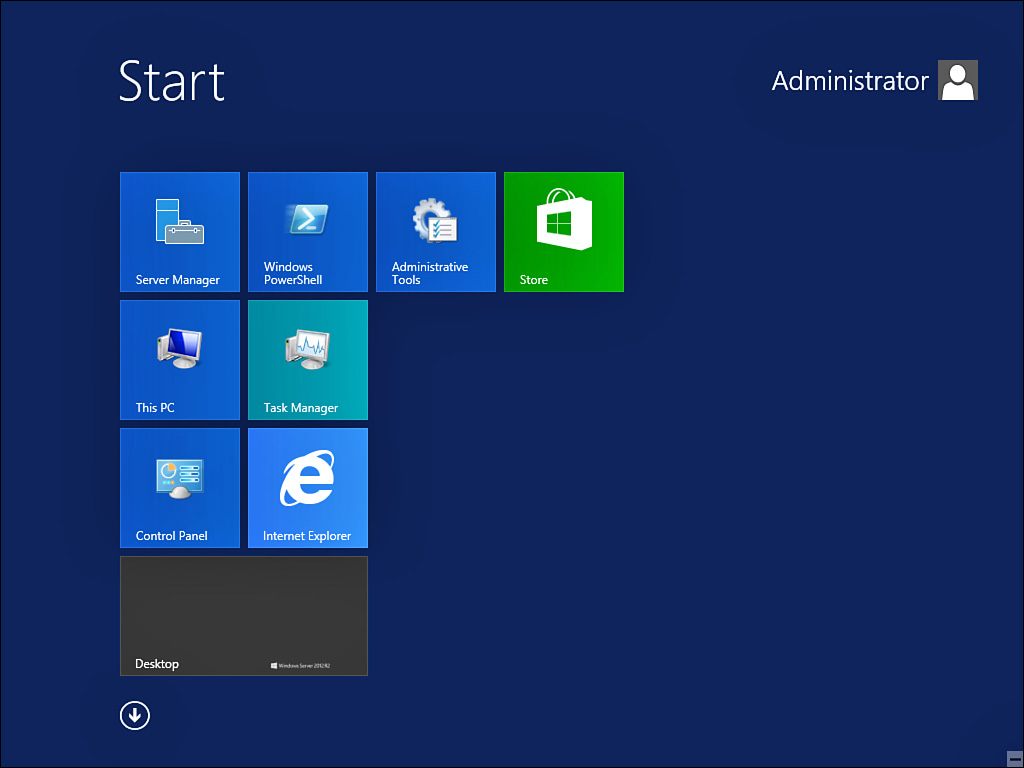
Task: Click the user account avatar picture
Action: pos(957,81)
